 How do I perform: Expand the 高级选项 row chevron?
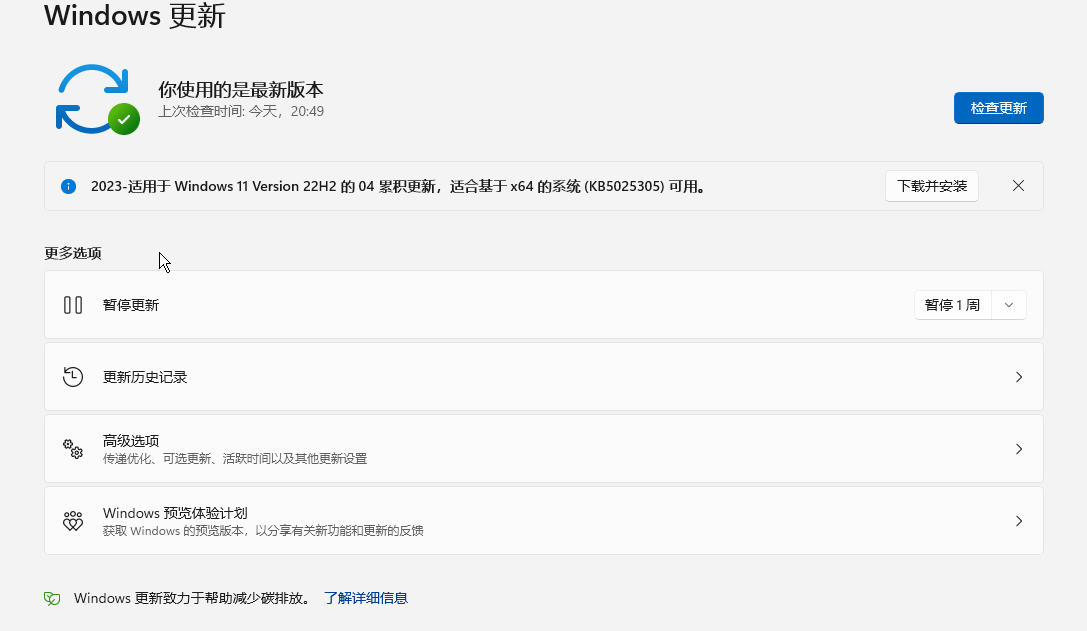coord(1019,448)
